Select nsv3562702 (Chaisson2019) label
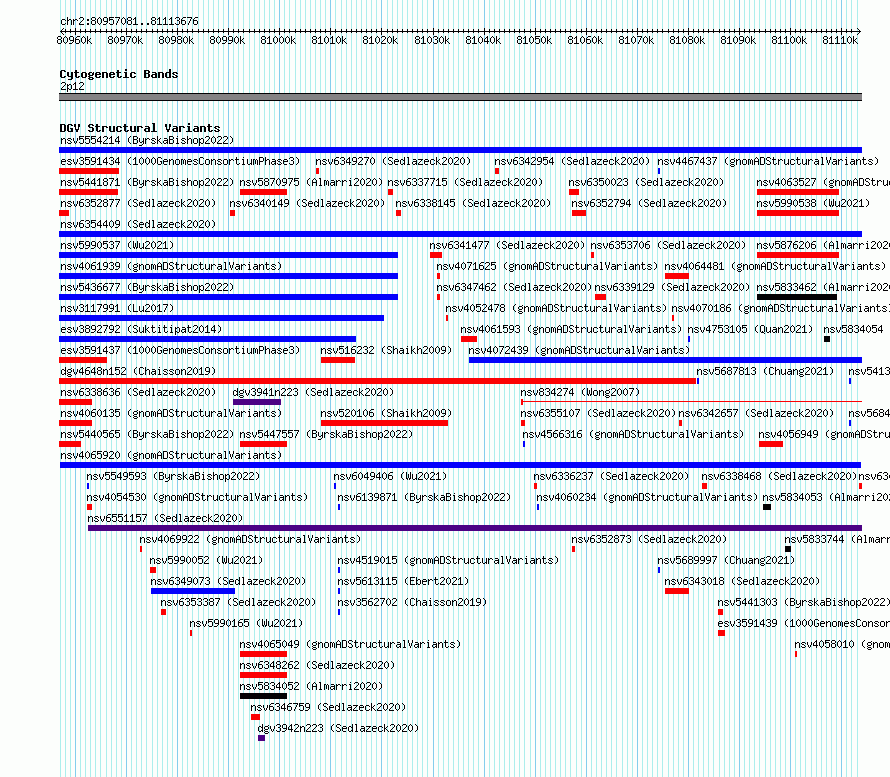 click(x=412, y=602)
